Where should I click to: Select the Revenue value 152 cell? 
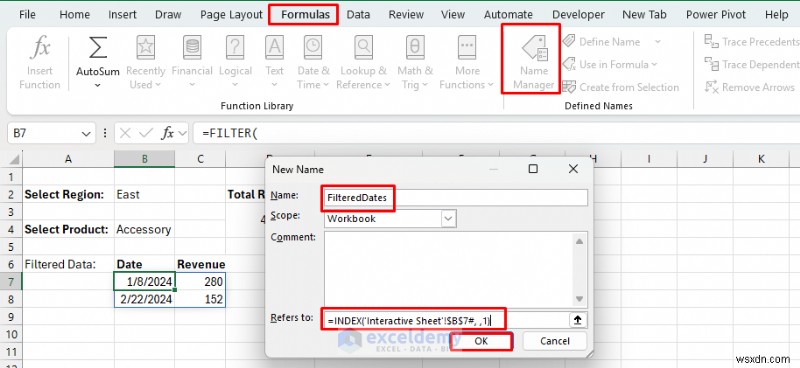tap(200, 299)
